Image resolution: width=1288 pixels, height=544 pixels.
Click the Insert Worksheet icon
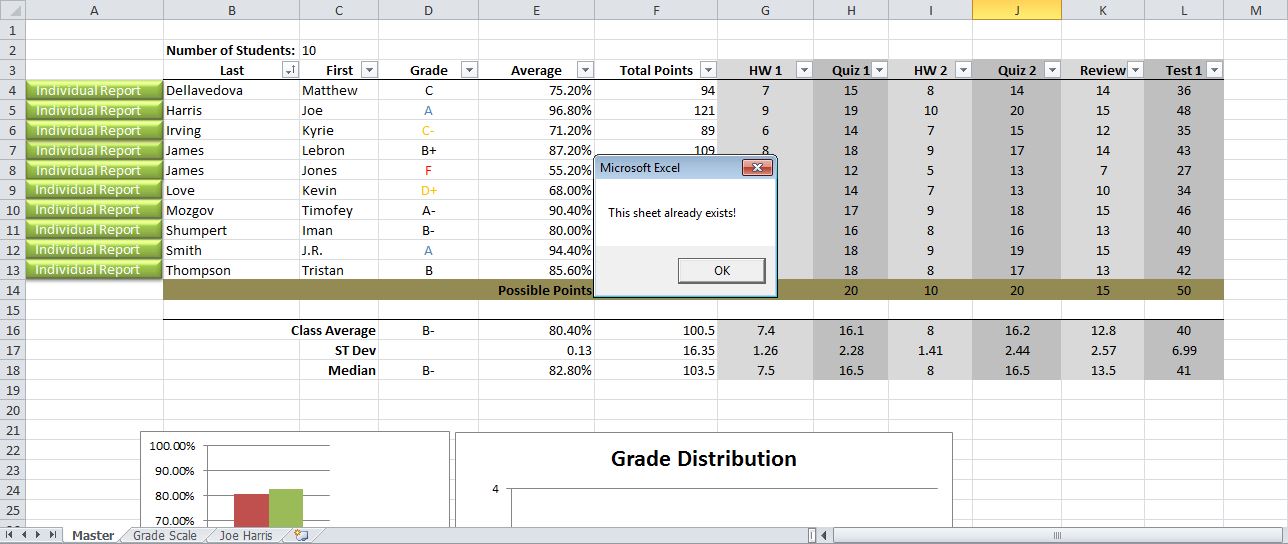click(x=301, y=535)
